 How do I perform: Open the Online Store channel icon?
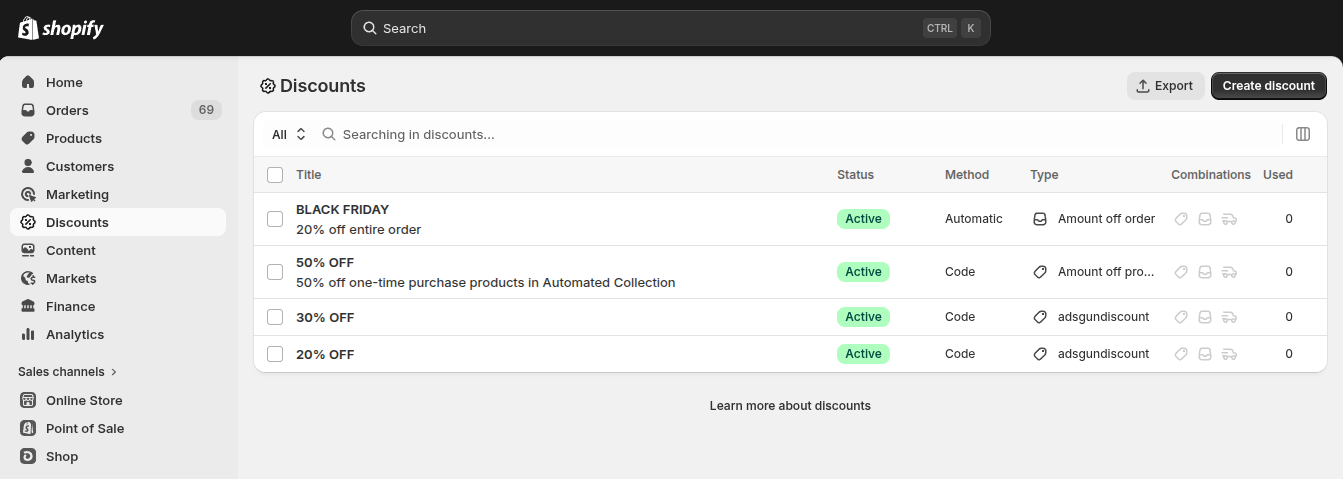pos(28,400)
